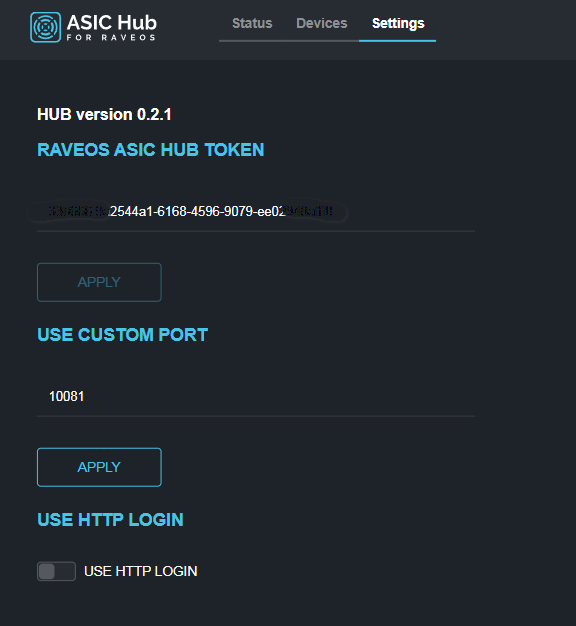Open the Devices tab
This screenshot has height=626, width=576.
(x=322, y=23)
